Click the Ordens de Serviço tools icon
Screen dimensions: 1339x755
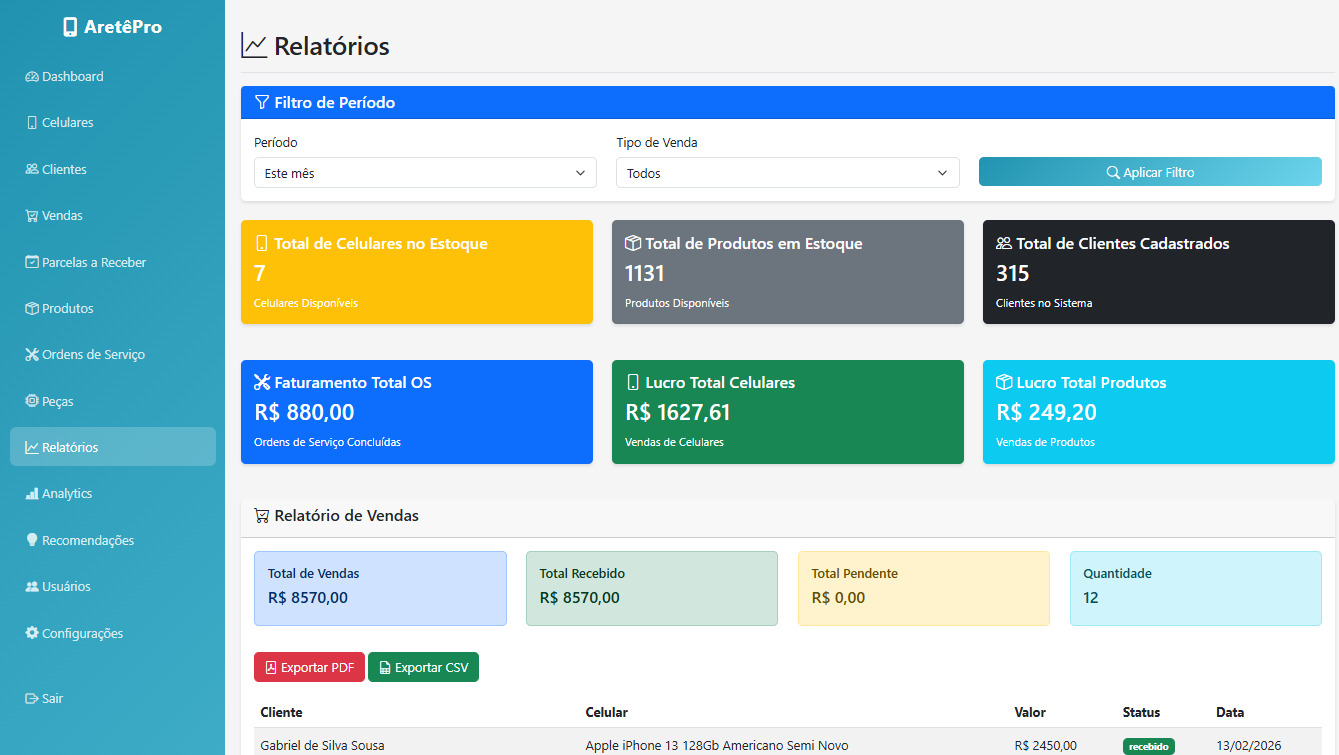32,355
